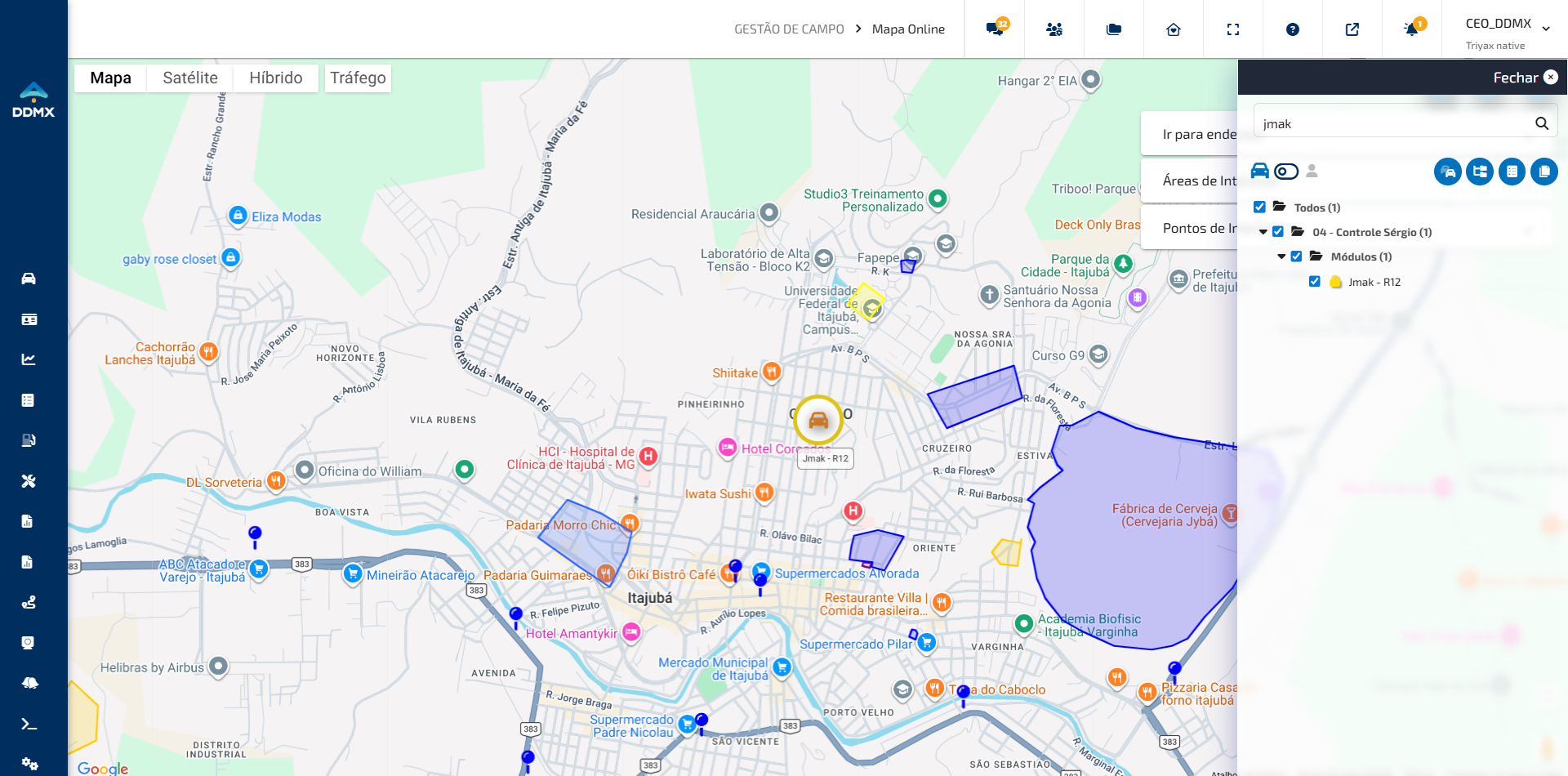The image size is (1568, 776).
Task: Click the users group icon in header
Action: pos(1054,29)
